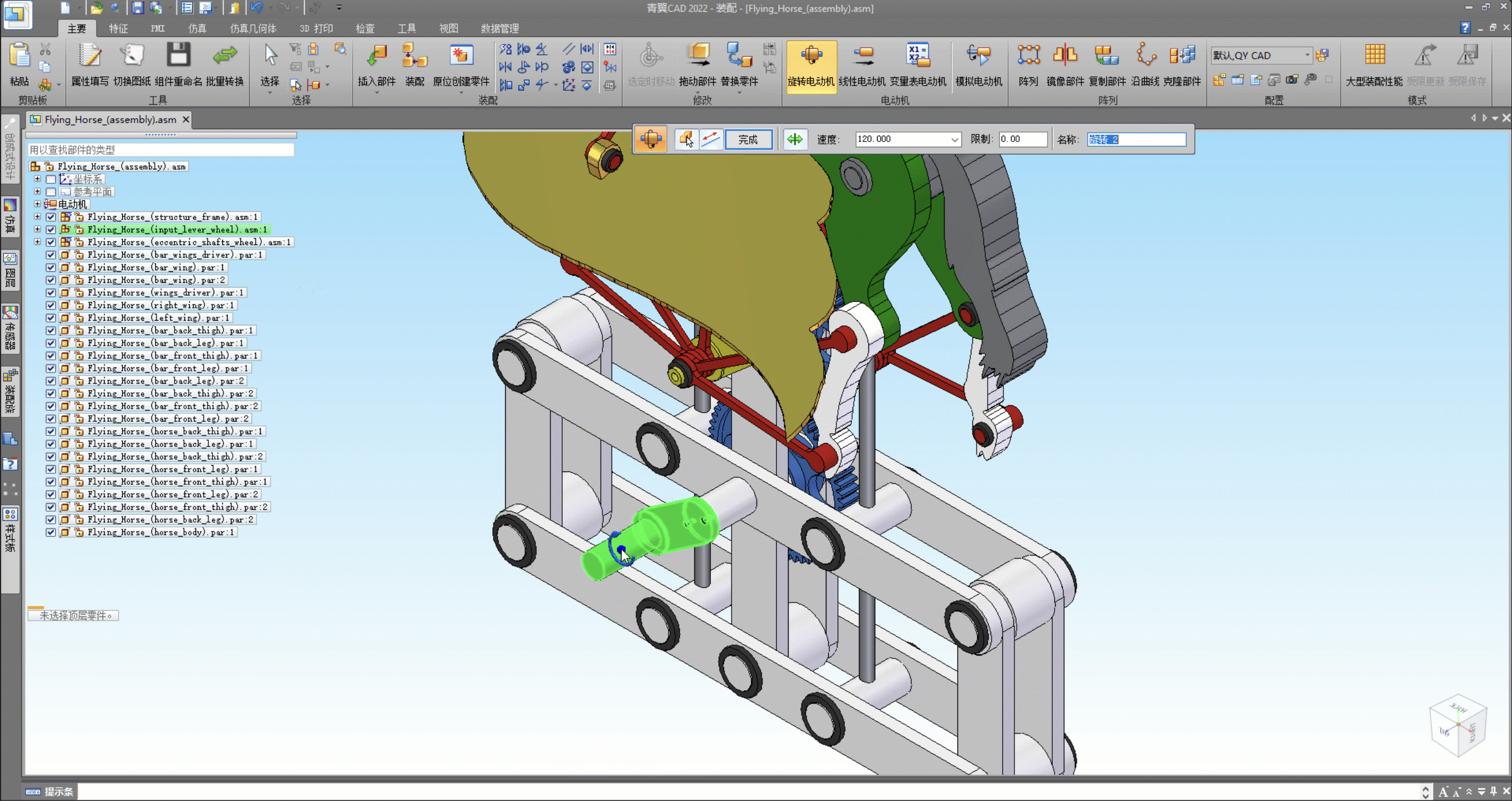Open the 数据管理 data management tab
The height and width of the screenshot is (801, 1512).
pyautogui.click(x=499, y=28)
